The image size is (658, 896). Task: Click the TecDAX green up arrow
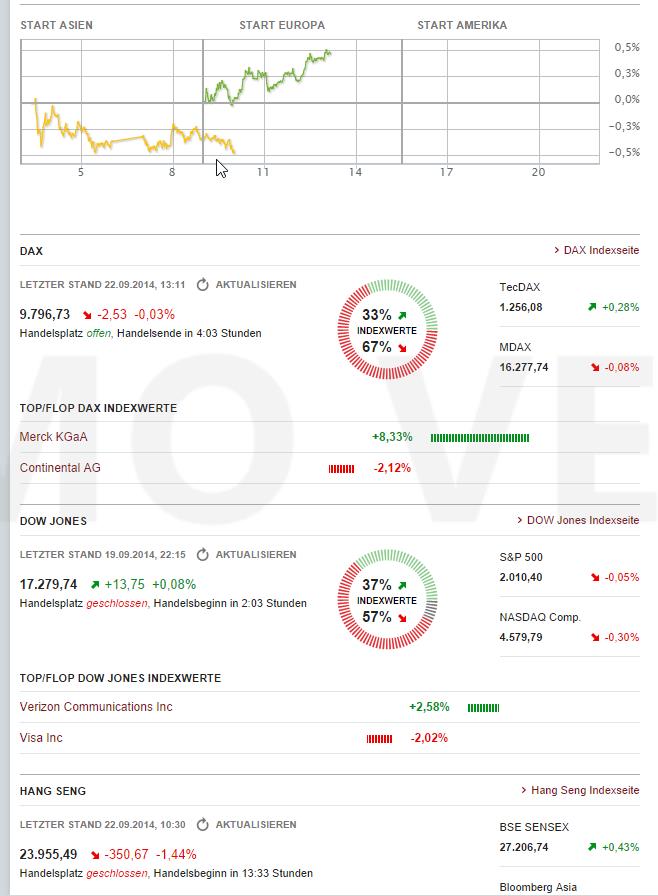(x=593, y=307)
